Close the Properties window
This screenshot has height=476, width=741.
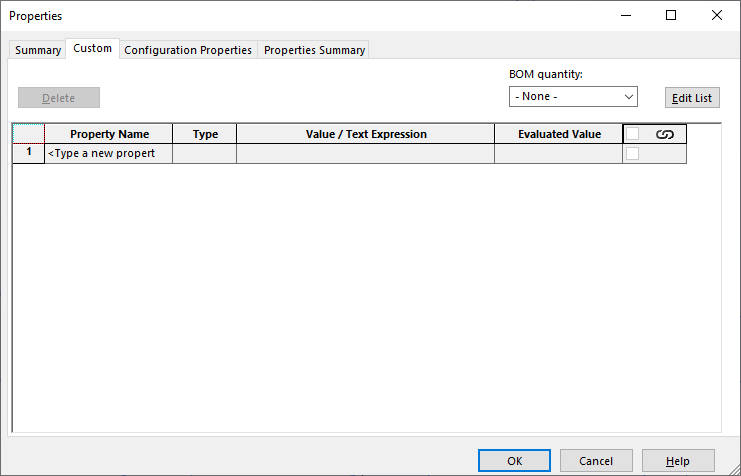(716, 15)
